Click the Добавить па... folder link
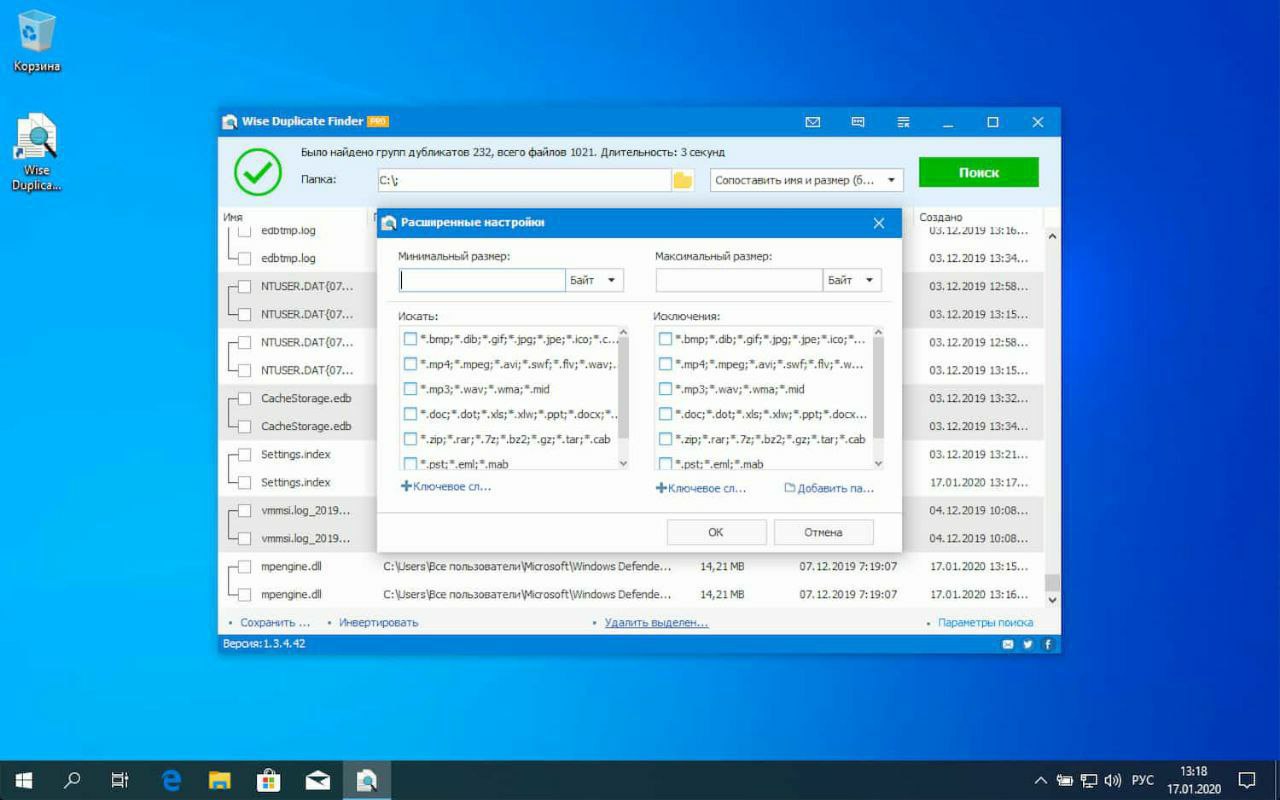This screenshot has height=800, width=1280. click(829, 488)
